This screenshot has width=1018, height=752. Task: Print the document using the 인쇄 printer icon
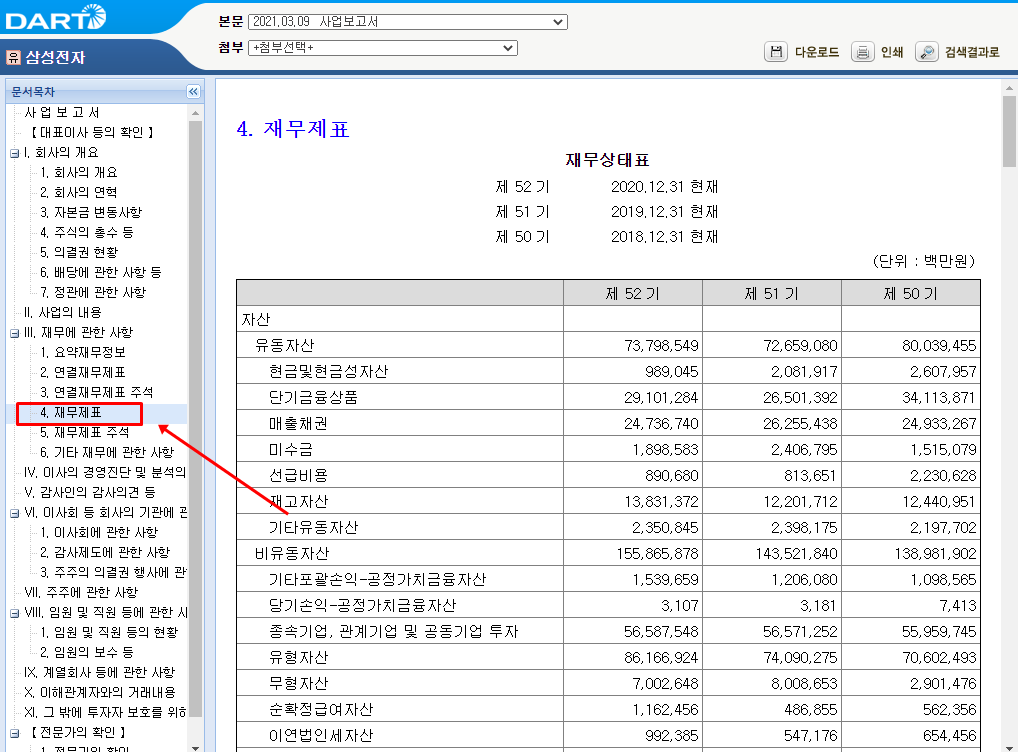click(x=861, y=52)
